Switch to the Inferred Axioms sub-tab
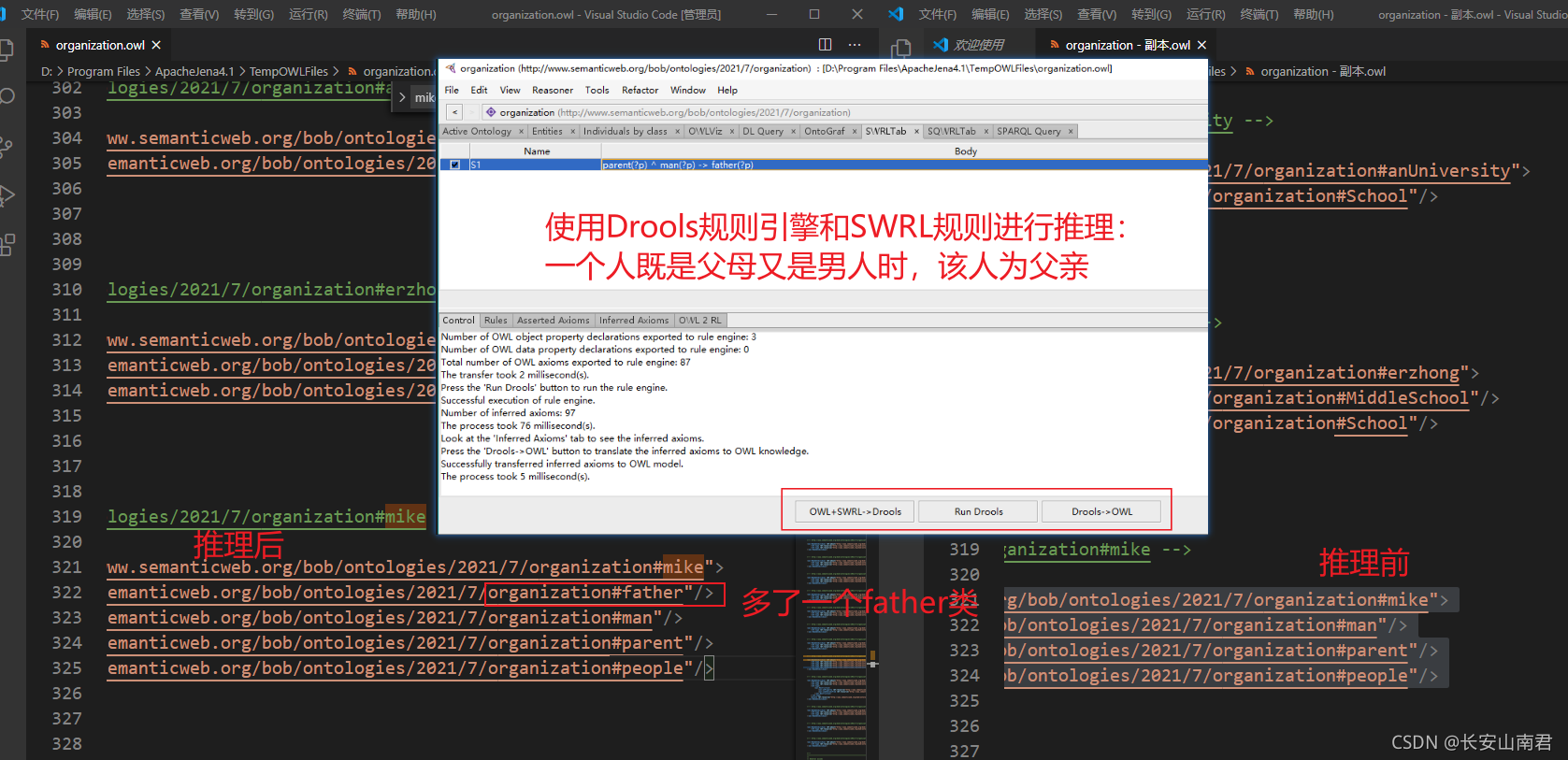This screenshot has height=760, width=1568. 634,321
